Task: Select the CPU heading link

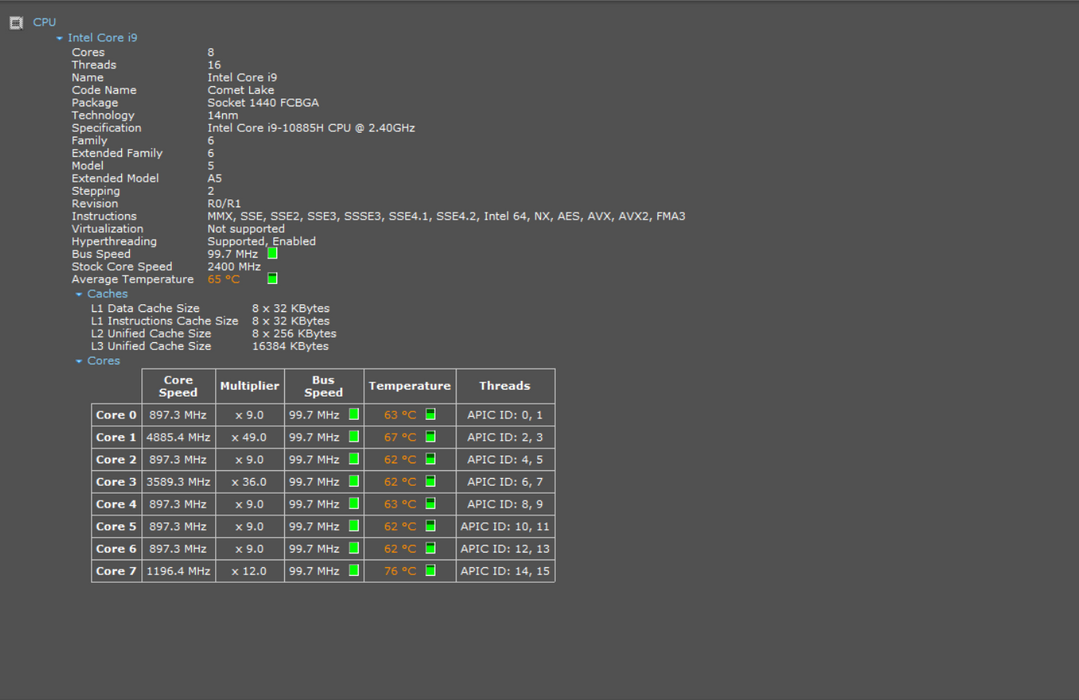Action: pos(45,23)
